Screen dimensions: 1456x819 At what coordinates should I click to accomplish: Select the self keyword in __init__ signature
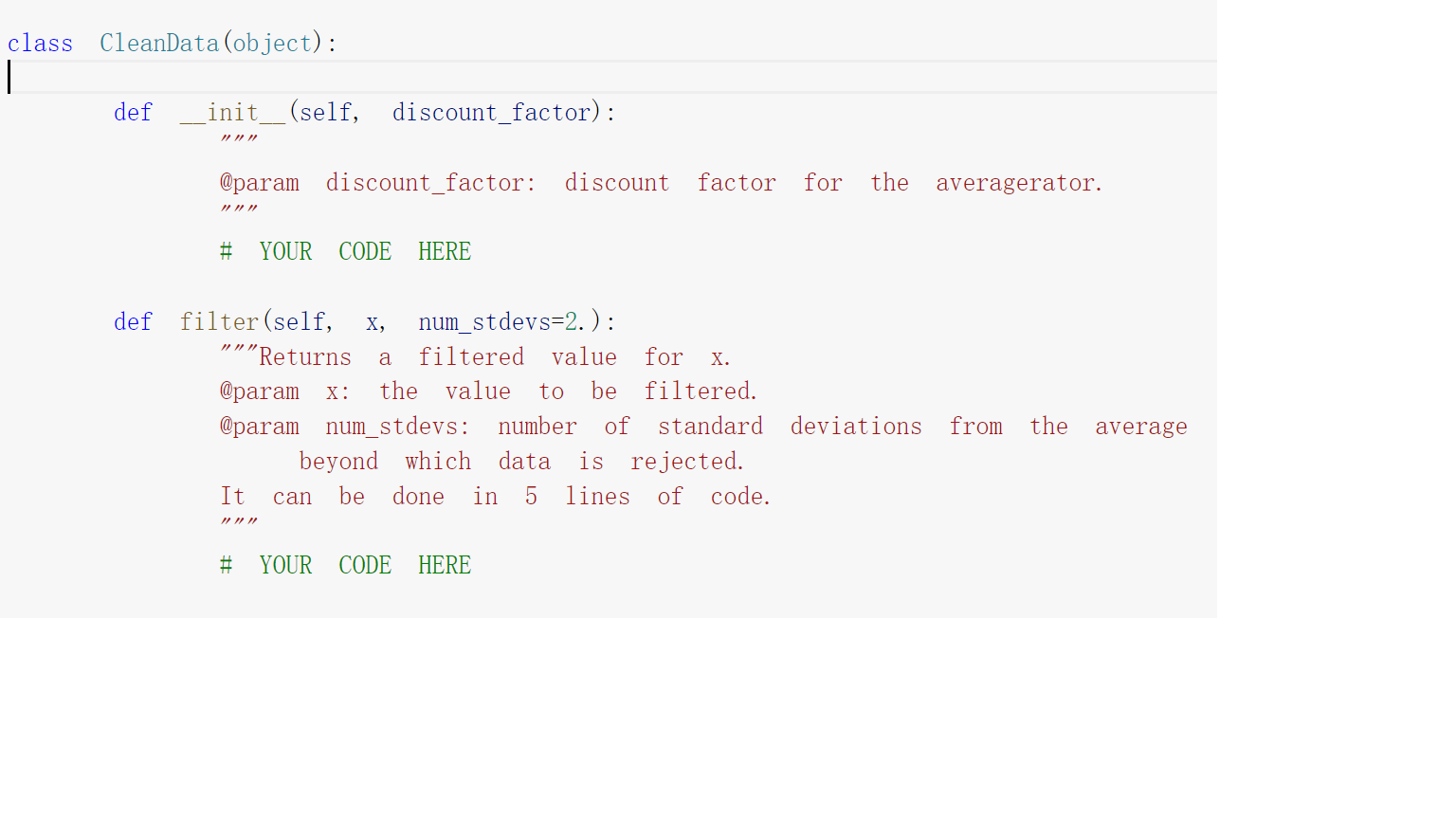325,112
